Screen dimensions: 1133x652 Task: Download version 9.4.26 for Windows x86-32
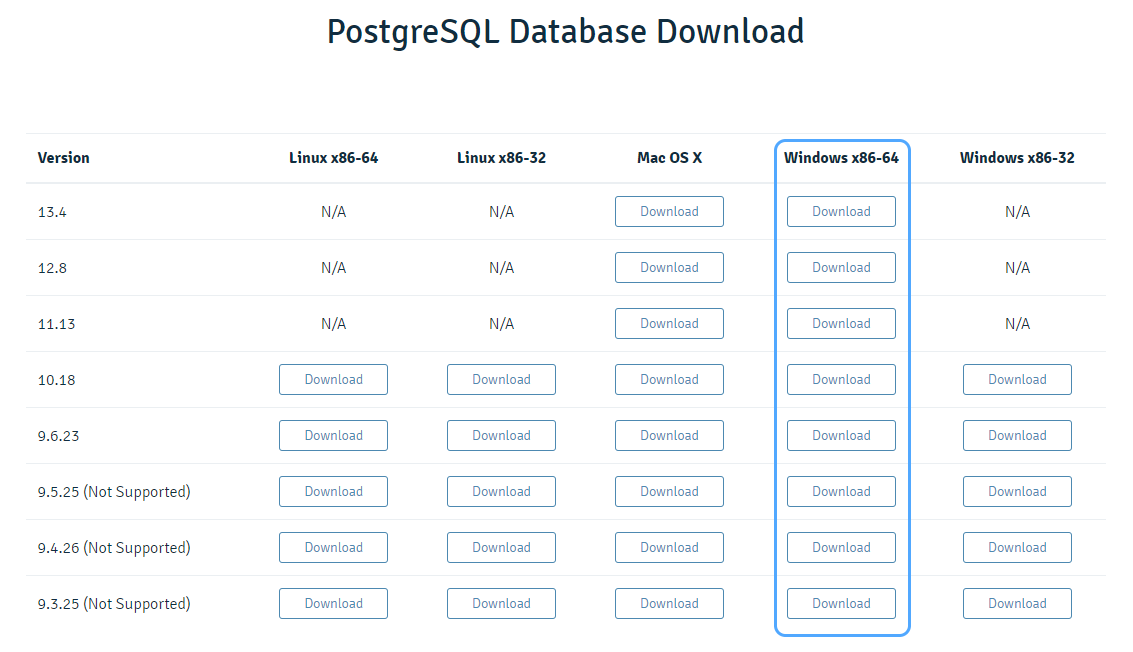click(x=1017, y=547)
